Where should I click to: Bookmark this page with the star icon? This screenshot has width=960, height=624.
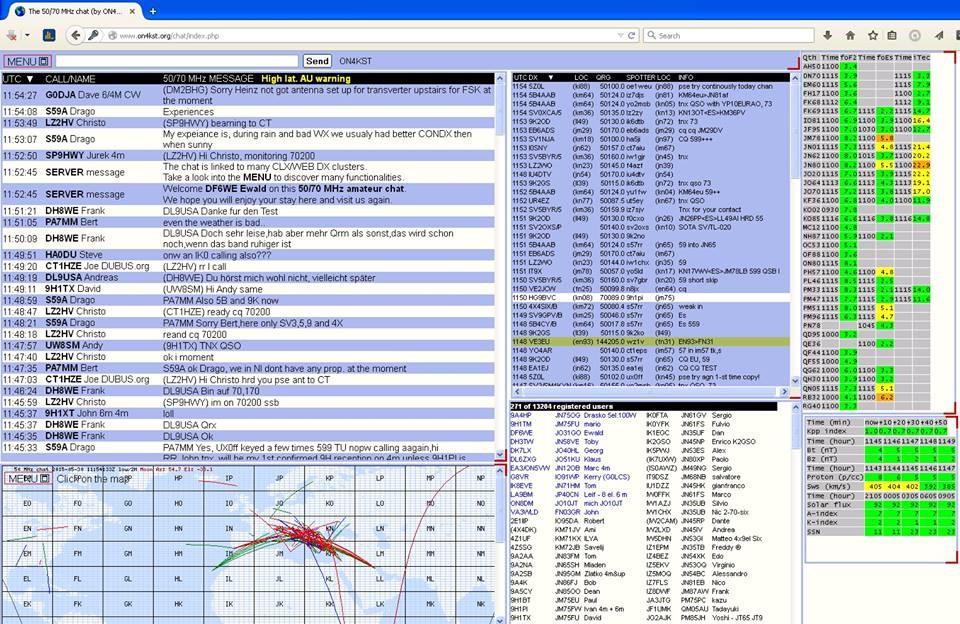pos(873,36)
